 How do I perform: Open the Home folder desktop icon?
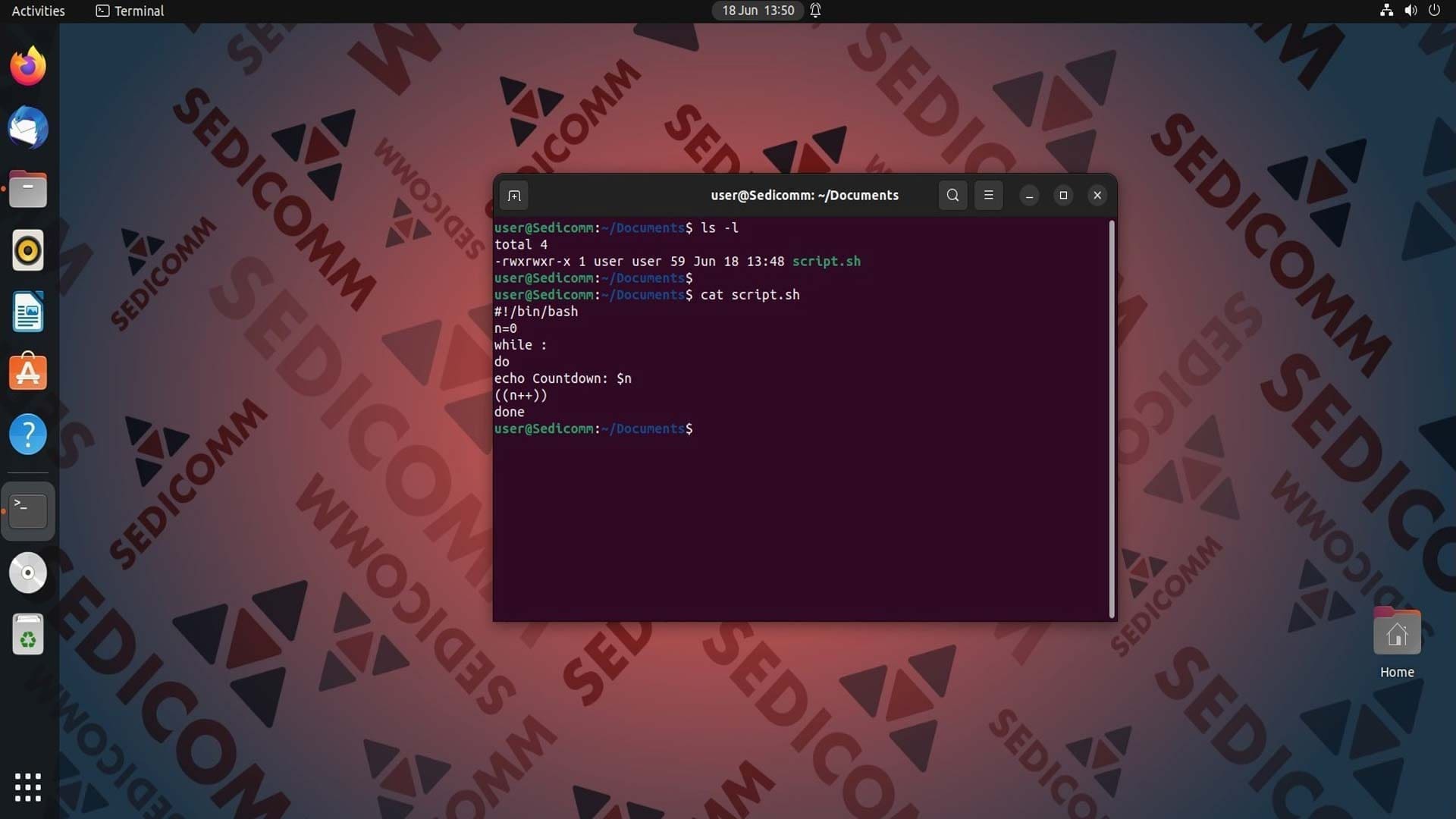1397,643
